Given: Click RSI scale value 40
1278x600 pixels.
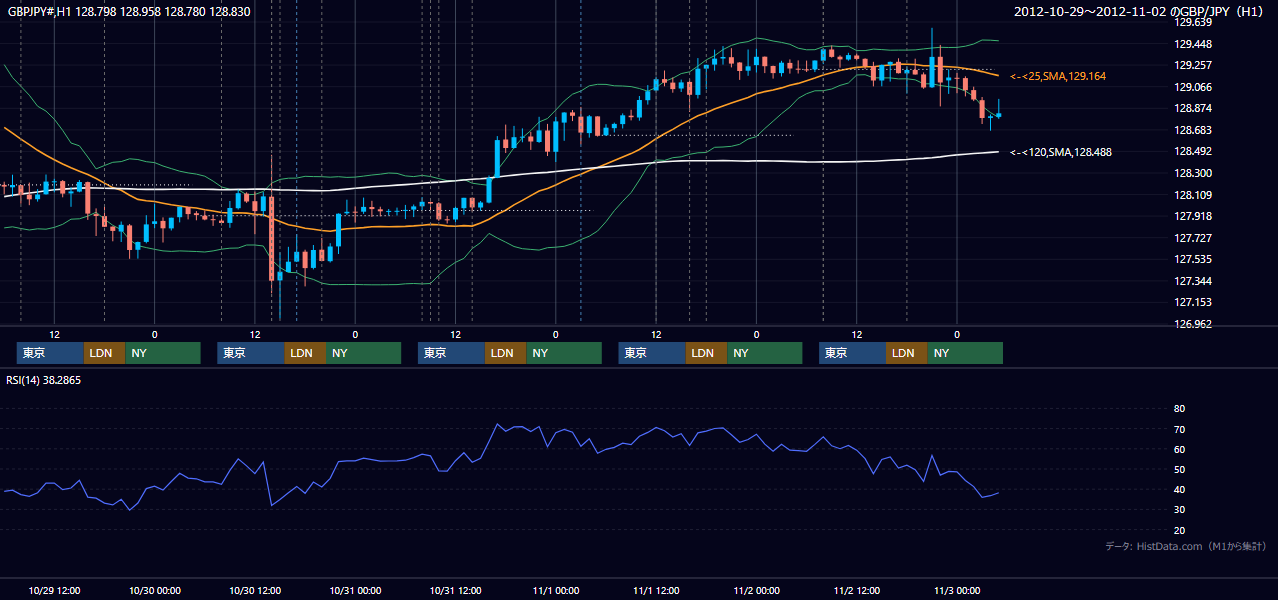Looking at the screenshot, I should point(1179,489).
